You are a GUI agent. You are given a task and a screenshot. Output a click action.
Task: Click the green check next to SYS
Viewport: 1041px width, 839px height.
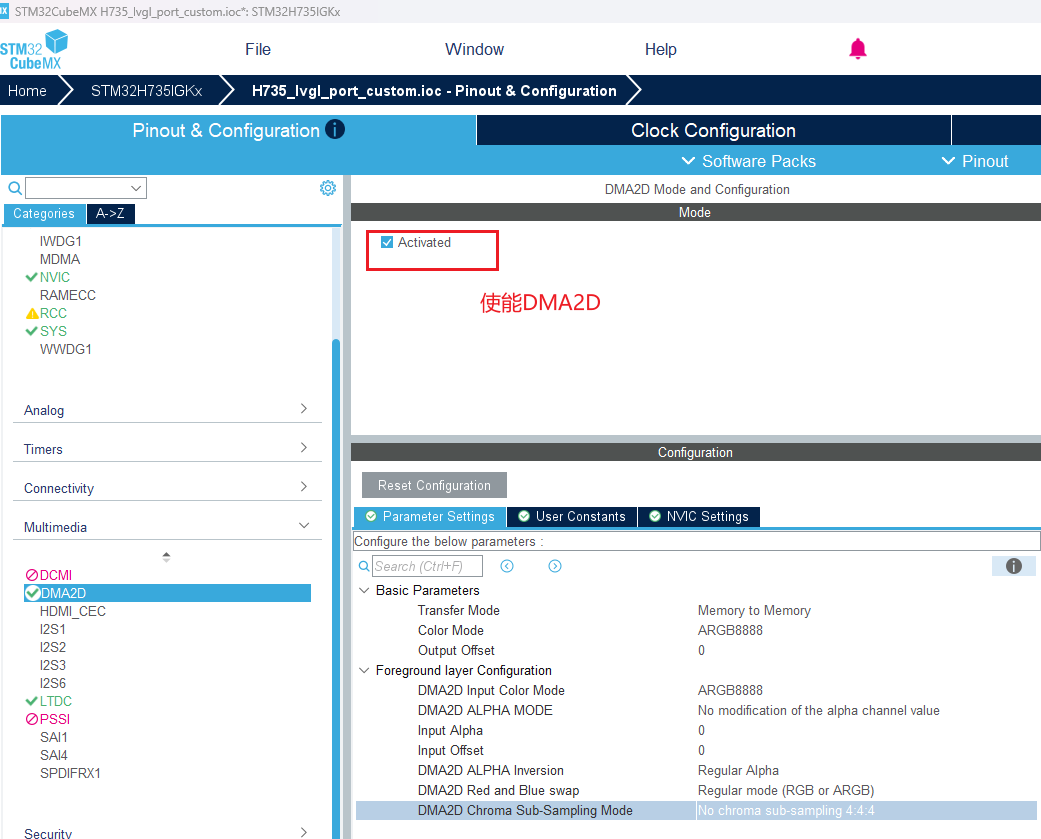point(31,331)
